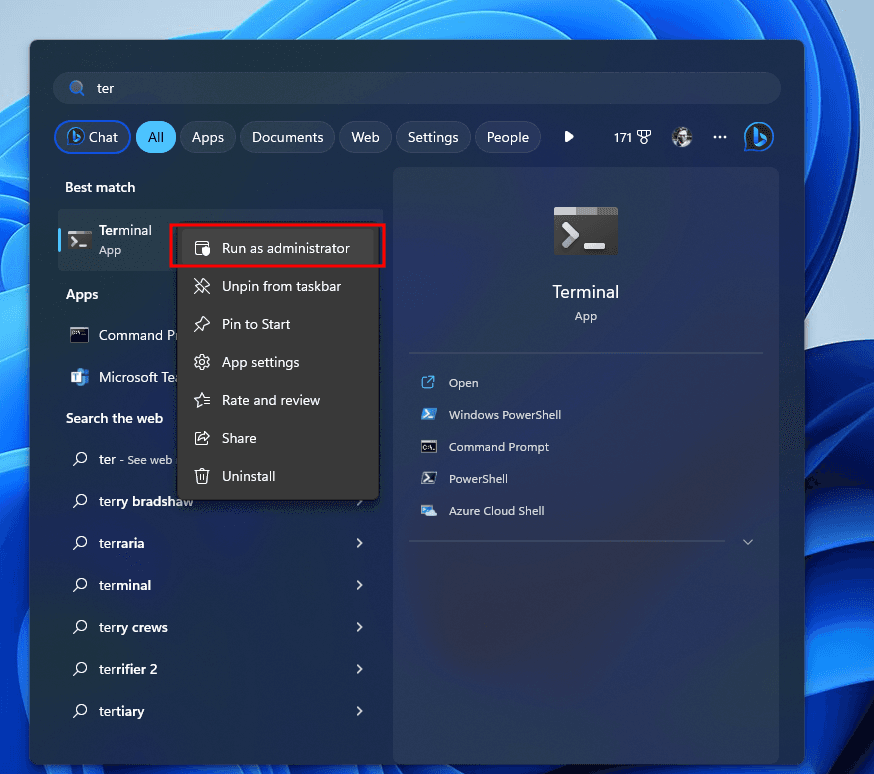Open the Bing chat icon at top right
Viewport: 874px width, 774px height.
[x=759, y=137]
